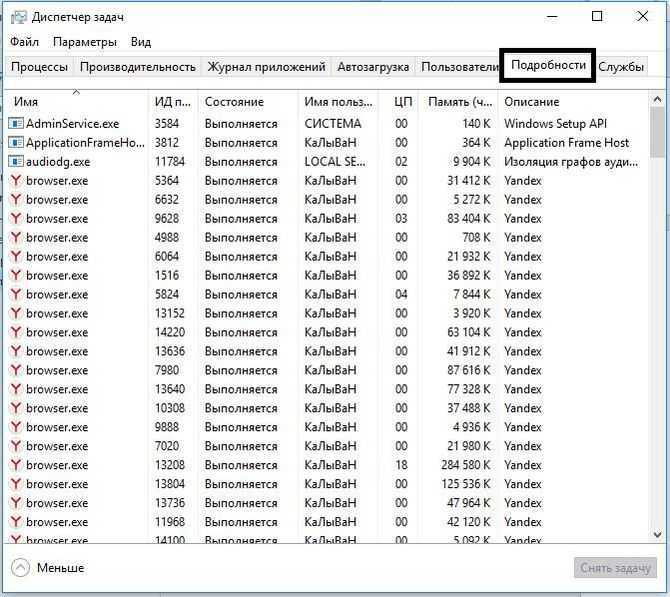This screenshot has height=597, width=670.
Task: Sort by the Имя пользователя column header
Action: tap(338, 102)
